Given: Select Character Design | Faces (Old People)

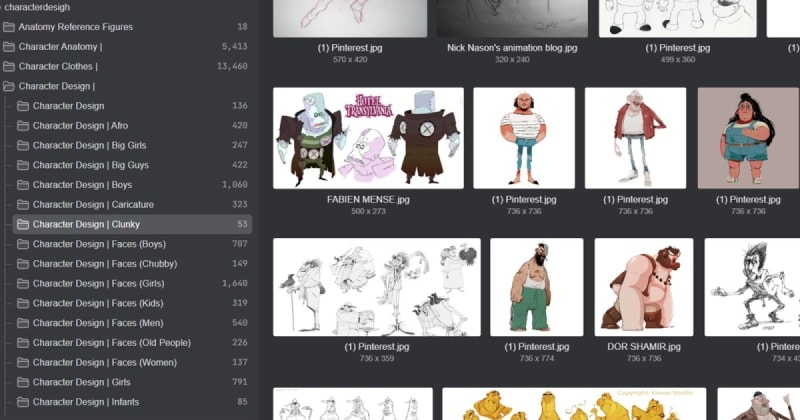Looking at the screenshot, I should click(111, 343).
